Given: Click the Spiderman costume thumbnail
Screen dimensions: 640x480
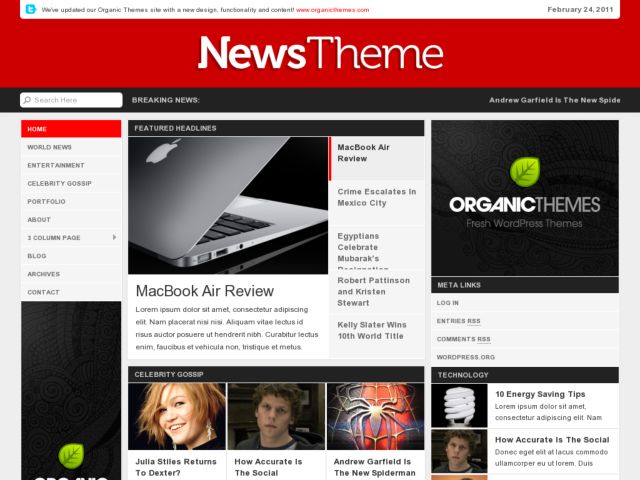Looking at the screenshot, I should coord(376,416).
